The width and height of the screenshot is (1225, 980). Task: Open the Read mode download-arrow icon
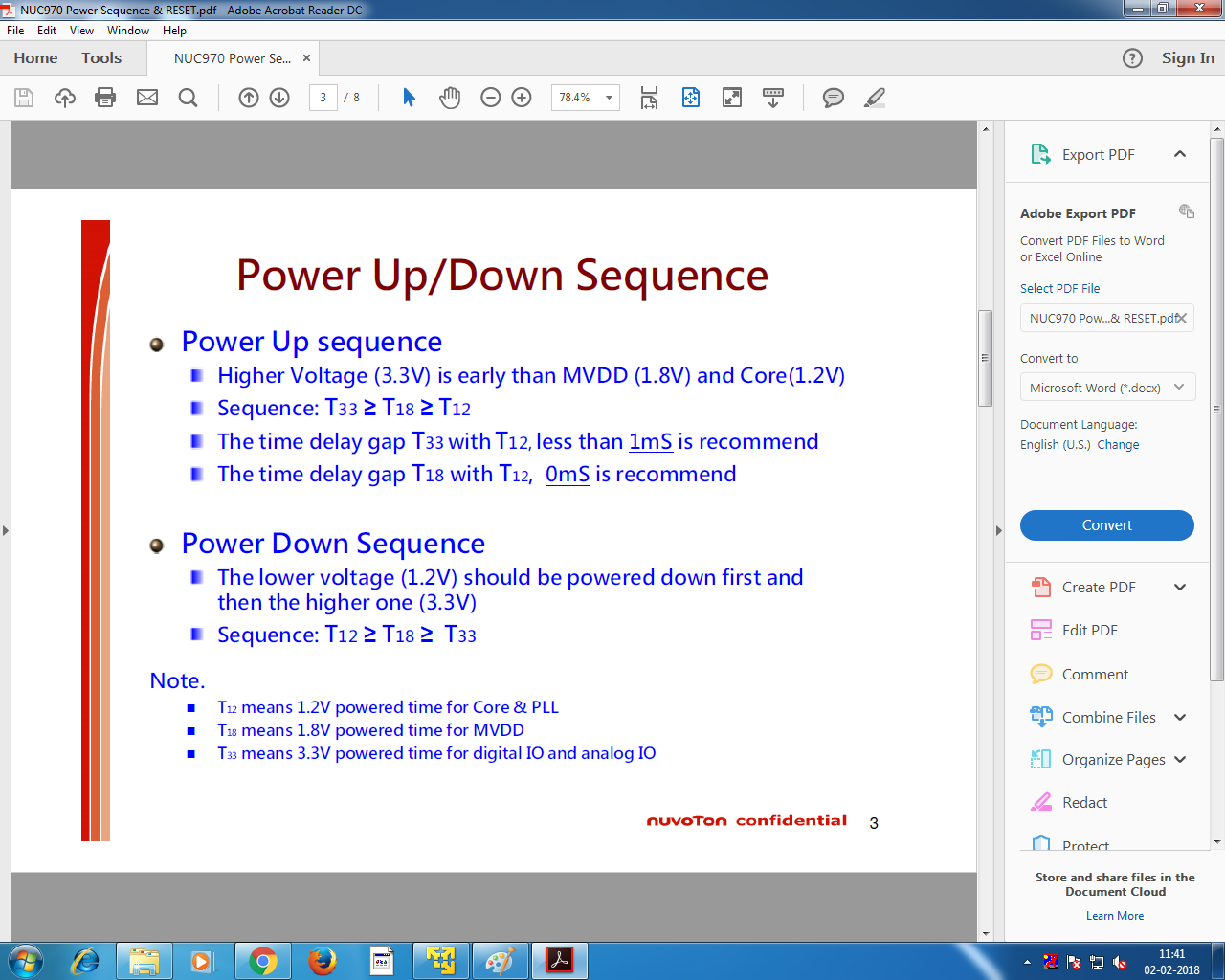point(773,98)
